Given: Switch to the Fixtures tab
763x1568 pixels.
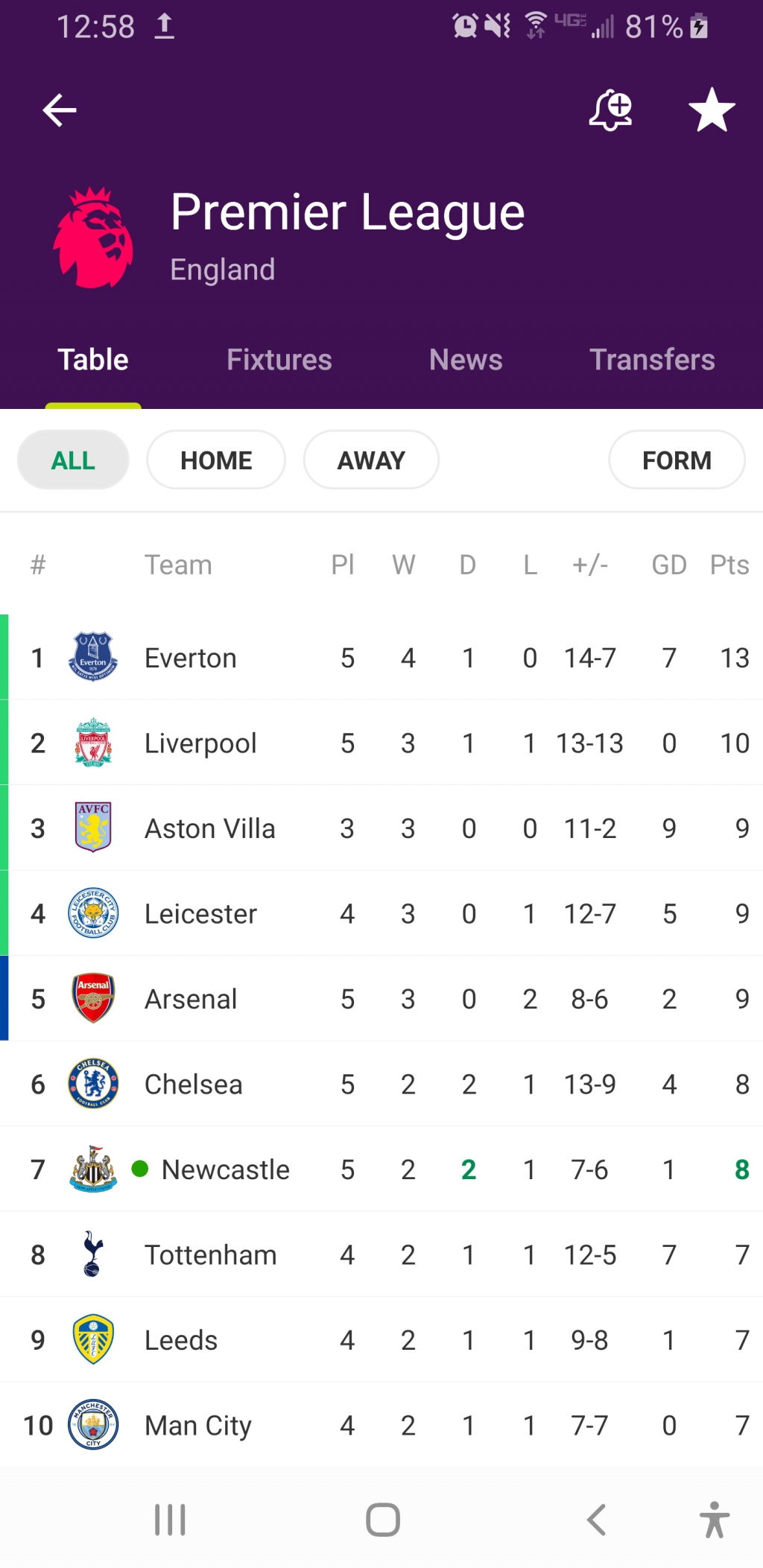Looking at the screenshot, I should 279,360.
